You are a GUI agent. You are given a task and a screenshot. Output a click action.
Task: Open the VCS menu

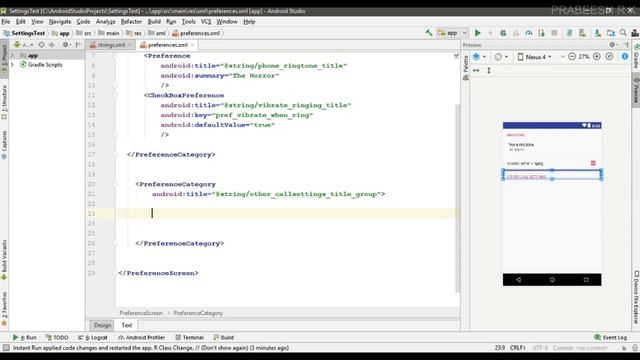[206, 22]
